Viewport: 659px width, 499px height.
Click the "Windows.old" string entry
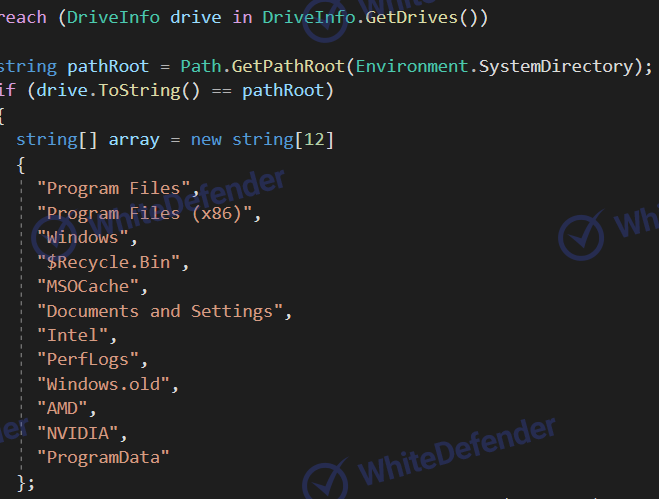point(103,384)
